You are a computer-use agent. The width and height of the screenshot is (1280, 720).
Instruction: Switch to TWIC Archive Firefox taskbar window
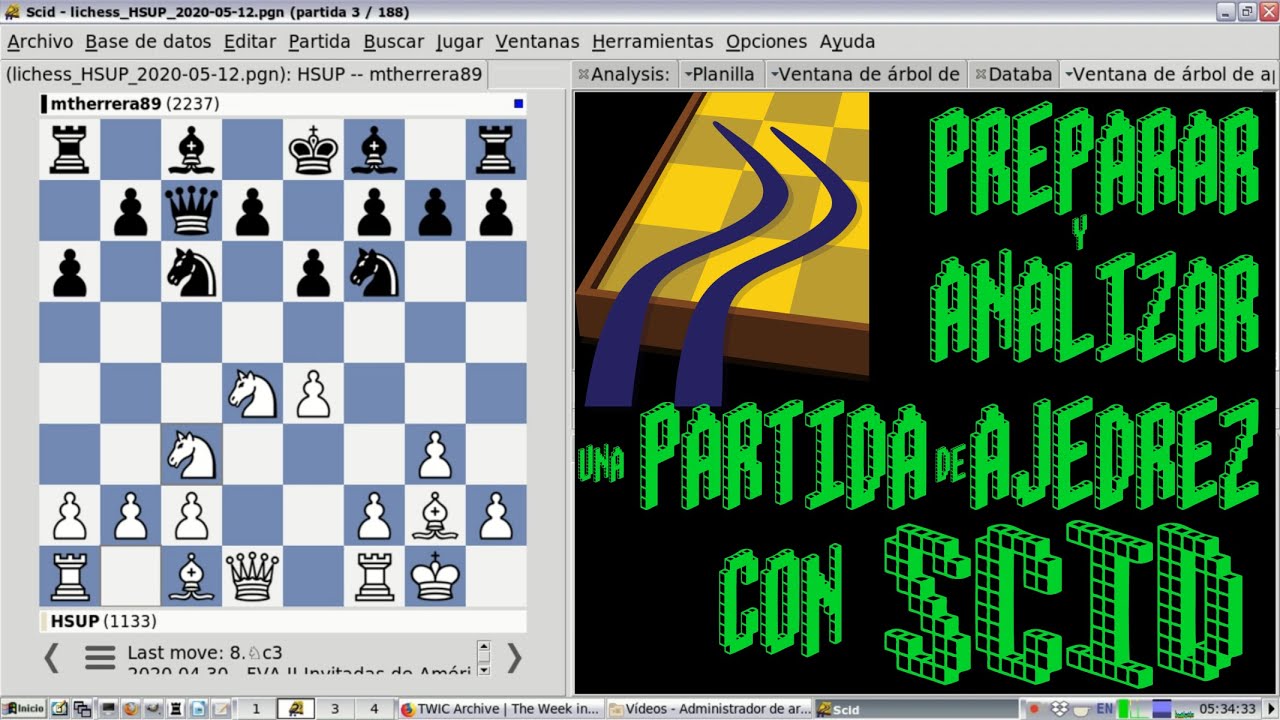(x=500, y=709)
